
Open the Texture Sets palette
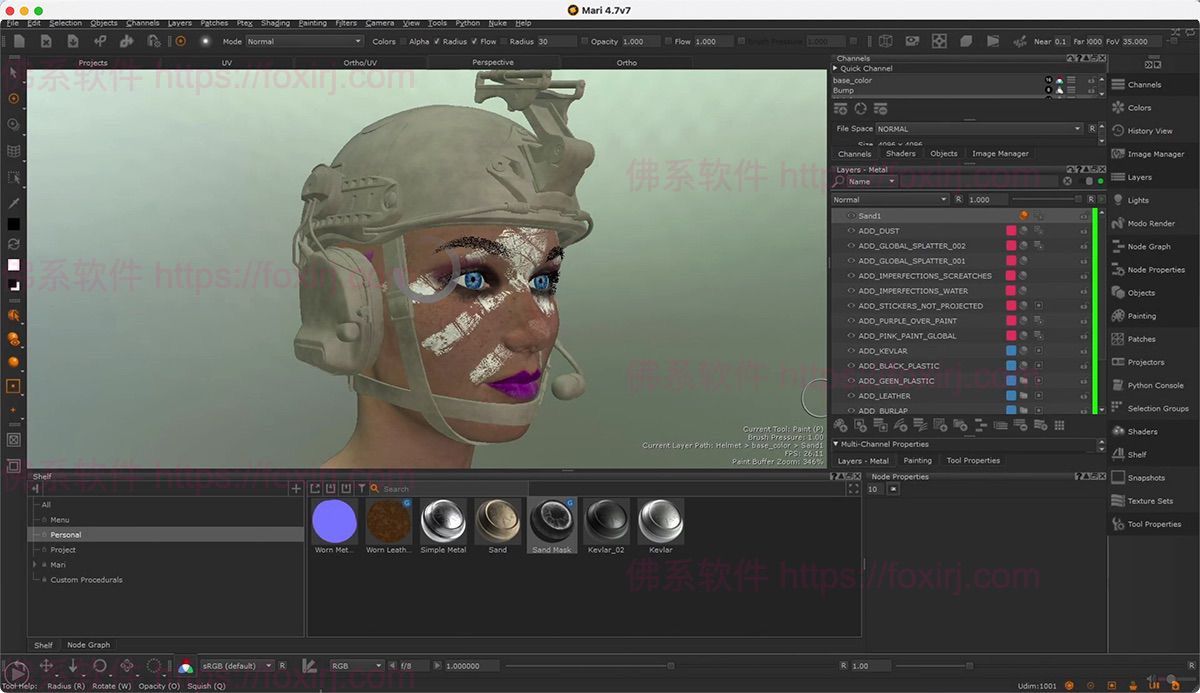1149,501
